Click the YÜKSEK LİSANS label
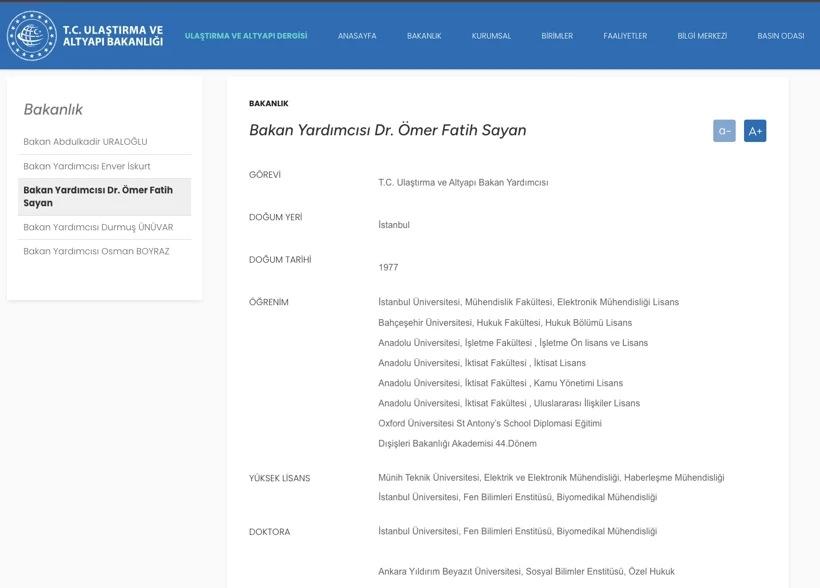This screenshot has width=820, height=588. (x=280, y=478)
